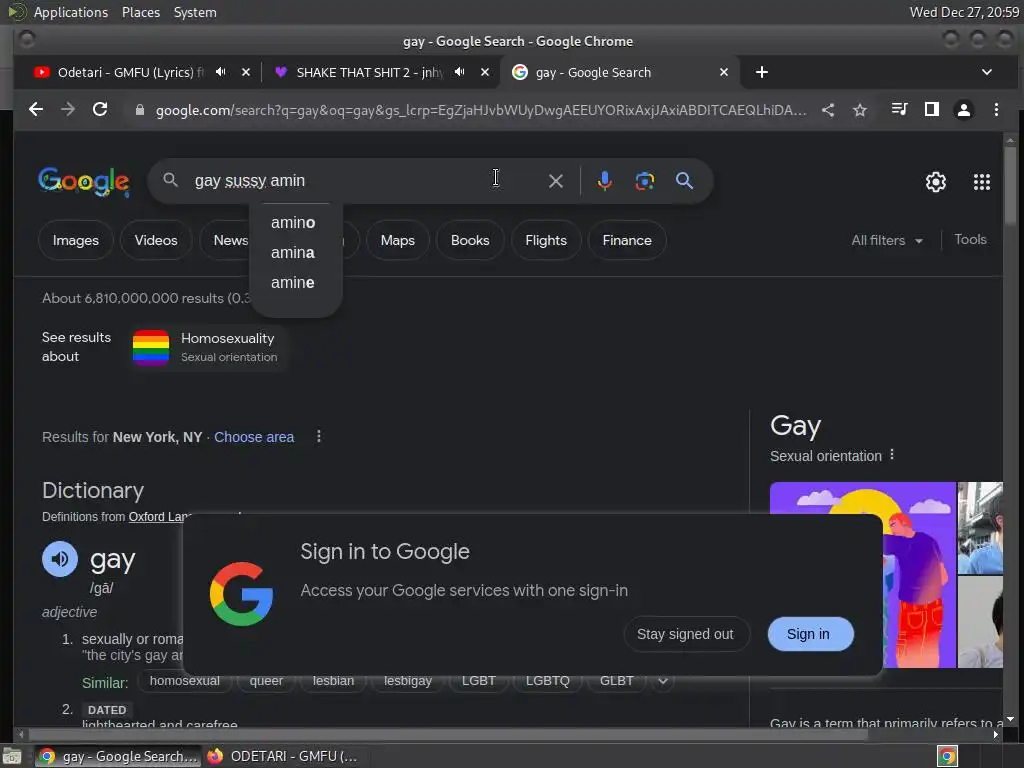Bookmark this tab with the star icon
This screenshot has width=1024, height=768.
tap(860, 110)
